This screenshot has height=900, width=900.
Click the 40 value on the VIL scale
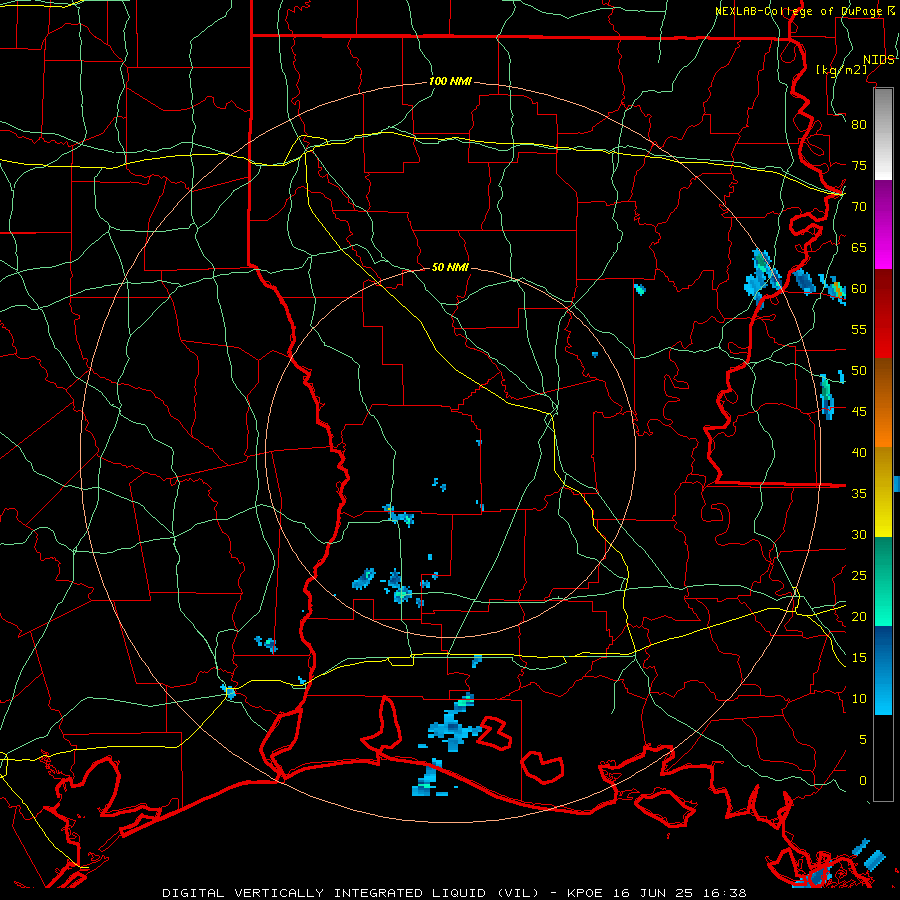point(859,452)
